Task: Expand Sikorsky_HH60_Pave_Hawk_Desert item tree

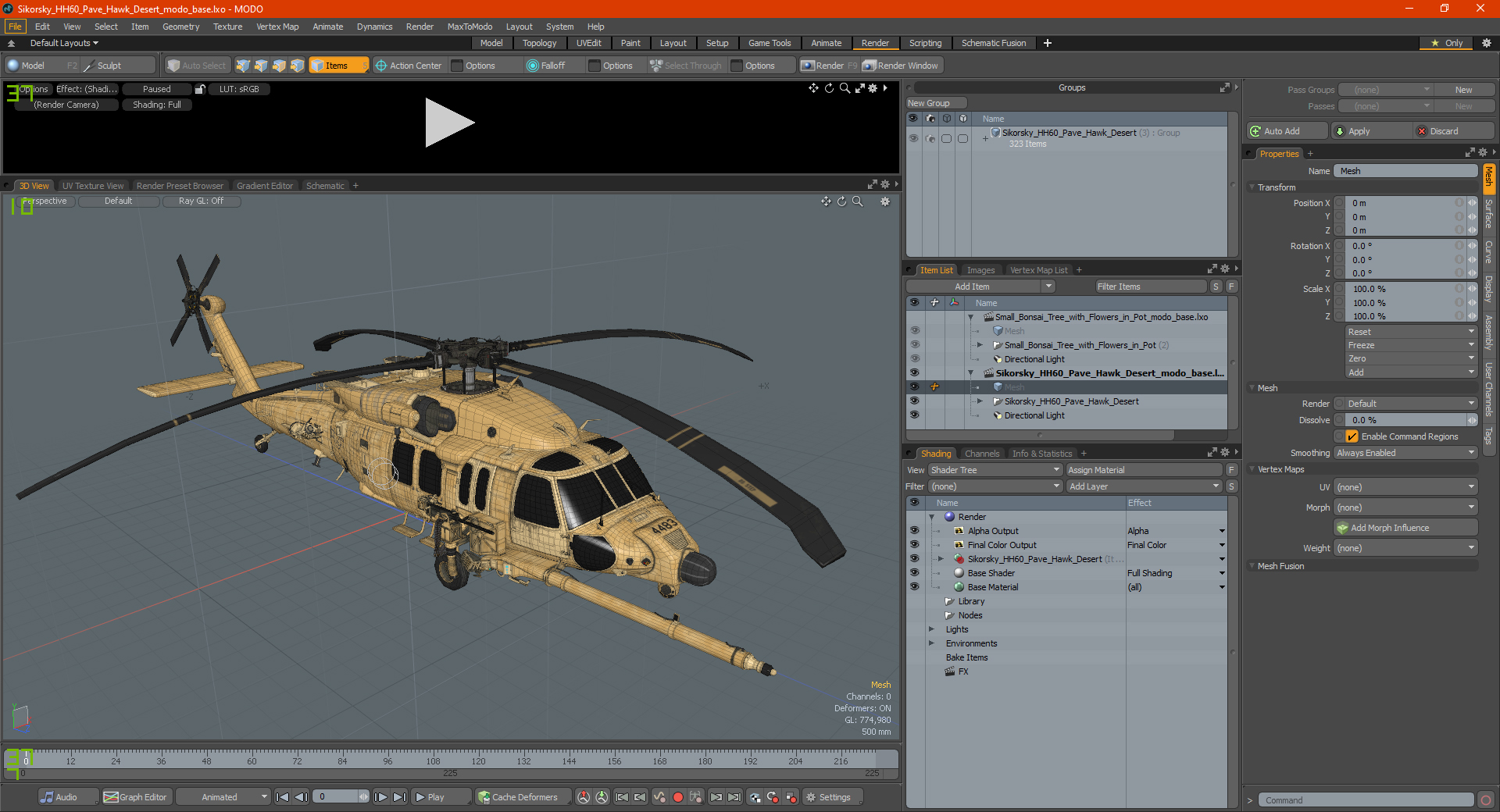Action: (980, 401)
